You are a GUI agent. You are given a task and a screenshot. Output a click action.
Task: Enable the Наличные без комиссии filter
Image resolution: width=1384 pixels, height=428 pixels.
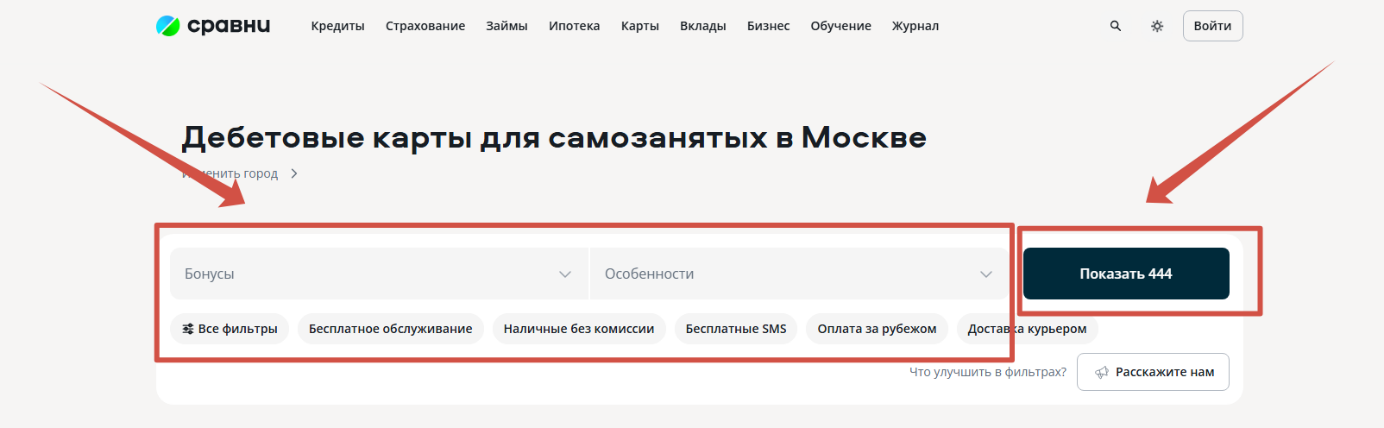[x=578, y=328]
